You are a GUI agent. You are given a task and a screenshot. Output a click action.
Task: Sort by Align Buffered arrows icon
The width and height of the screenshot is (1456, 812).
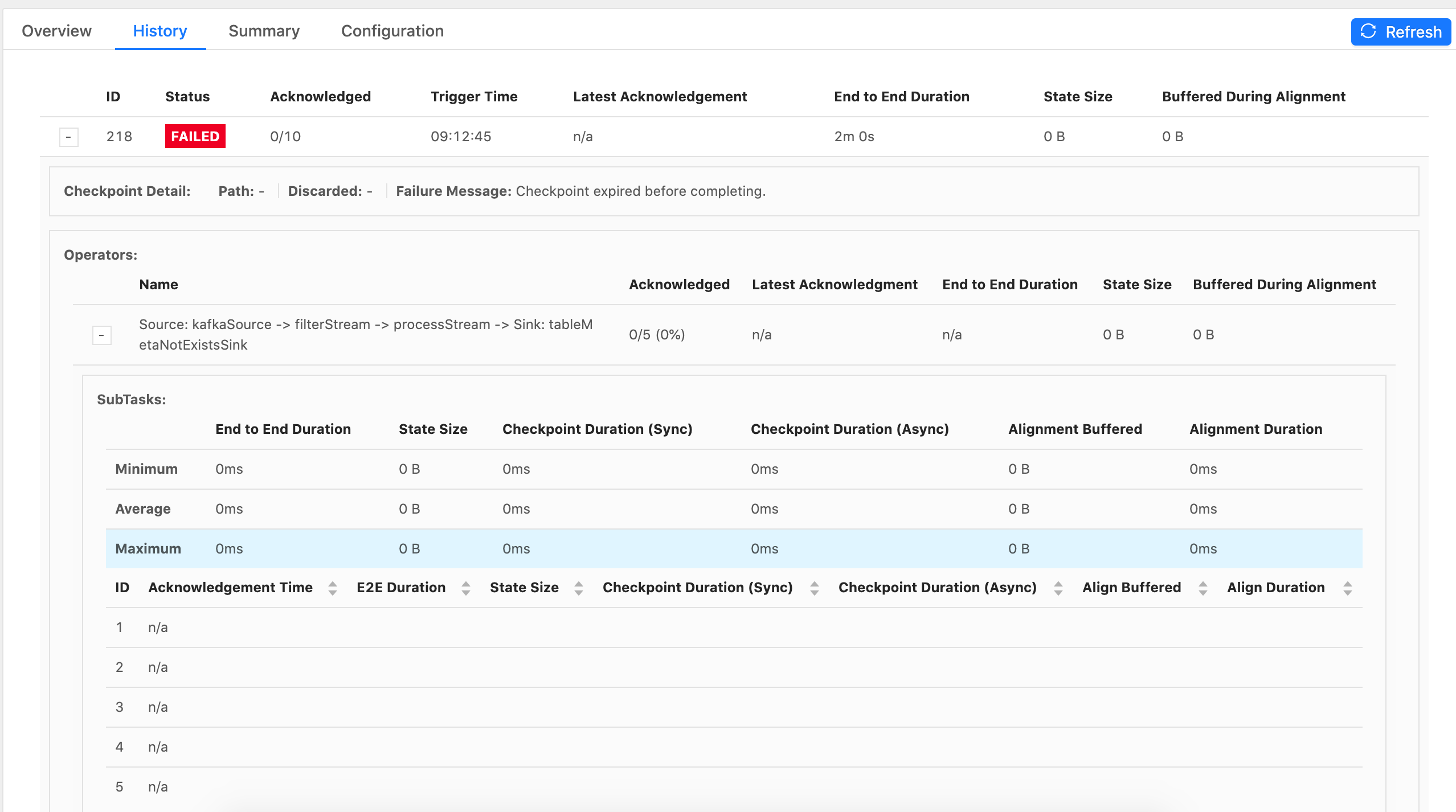1203,588
